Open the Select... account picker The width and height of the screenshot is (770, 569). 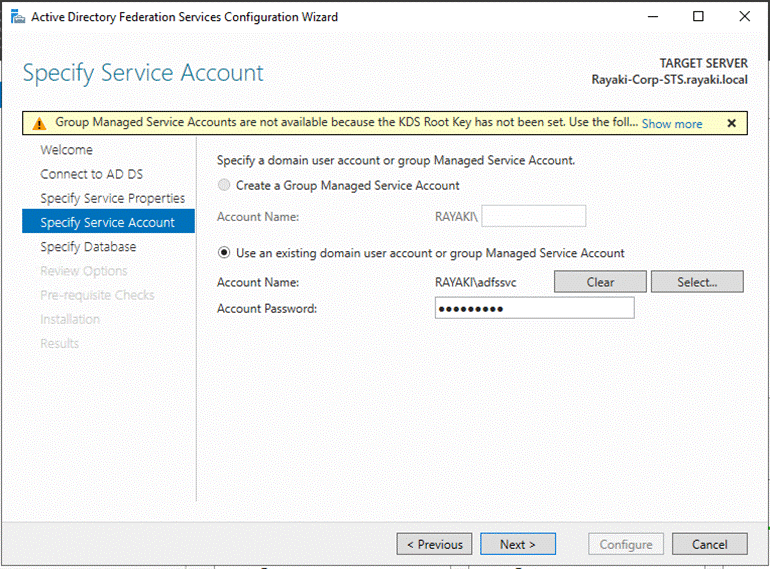[x=697, y=282]
